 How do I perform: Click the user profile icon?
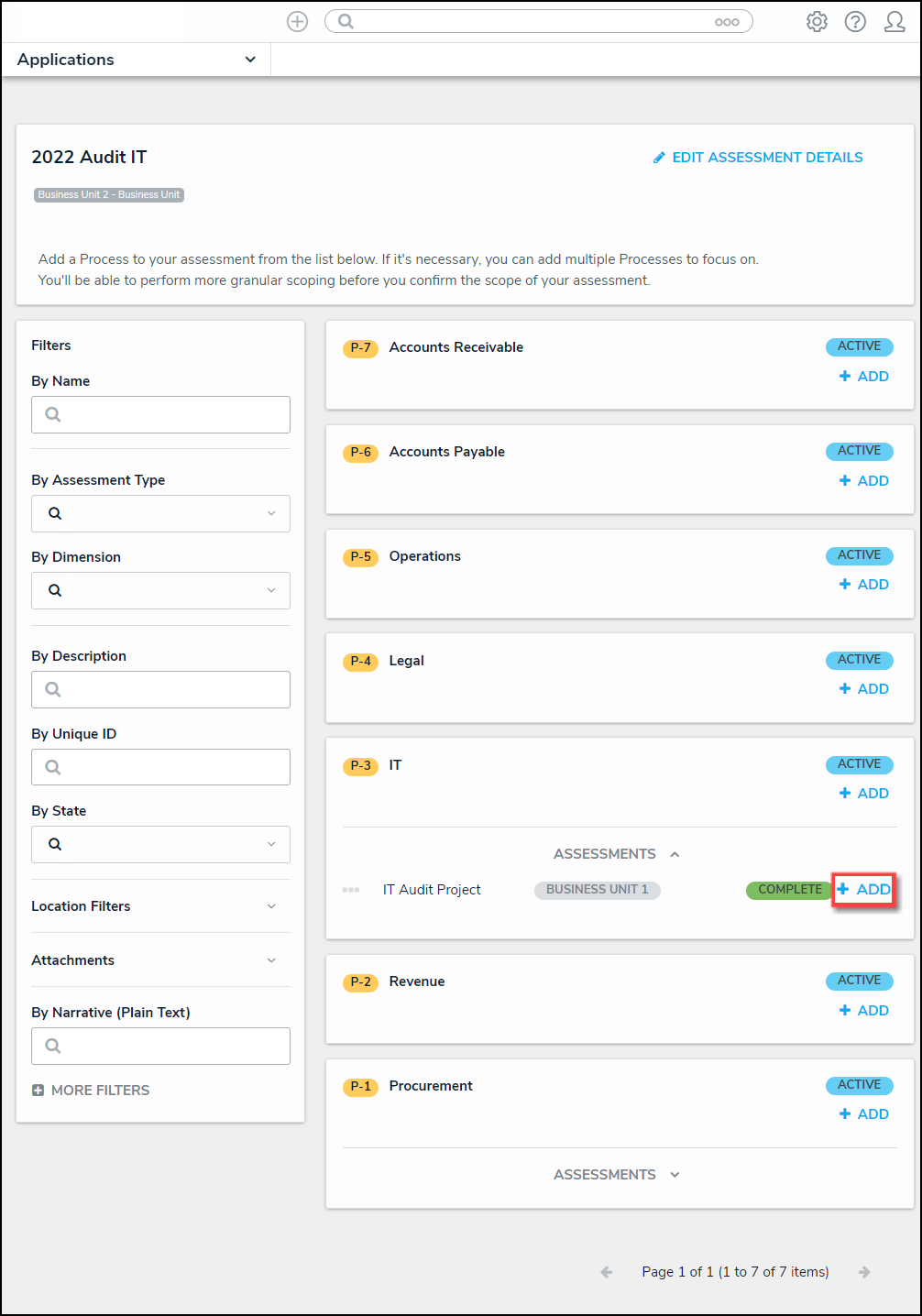(x=895, y=22)
